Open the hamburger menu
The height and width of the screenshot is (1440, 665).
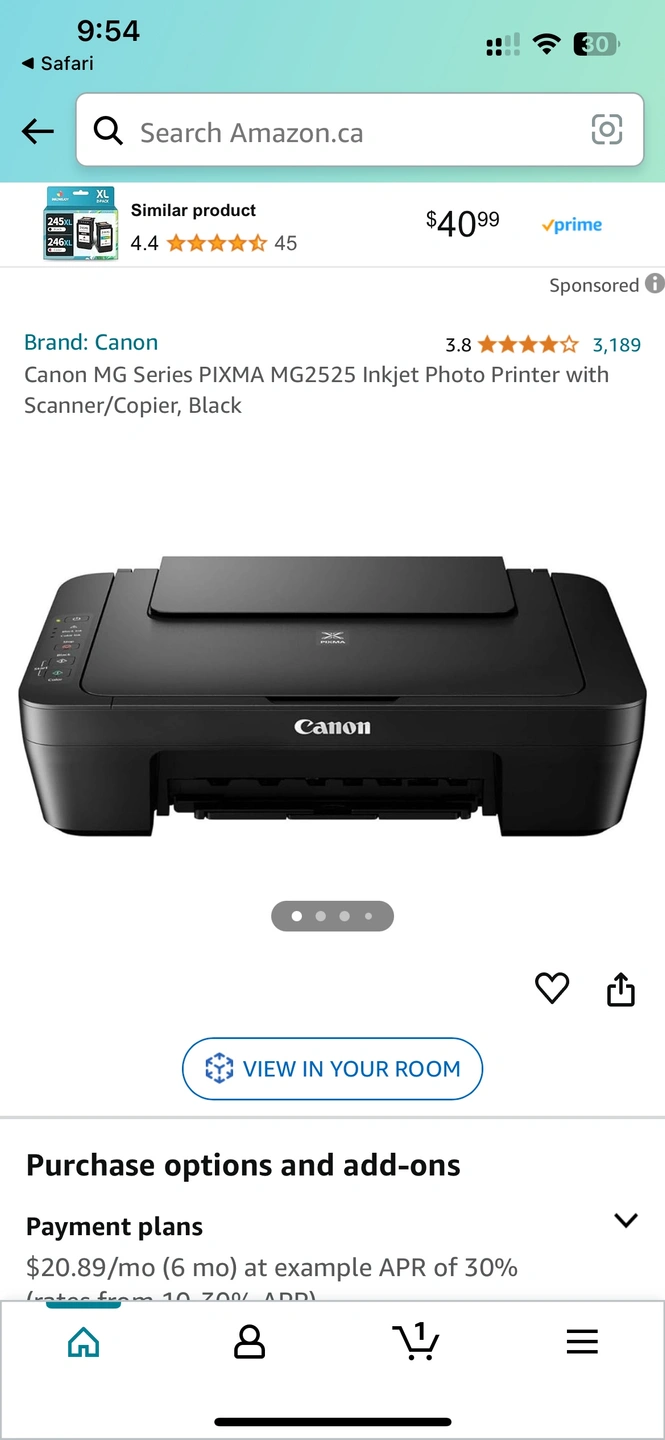point(582,1342)
